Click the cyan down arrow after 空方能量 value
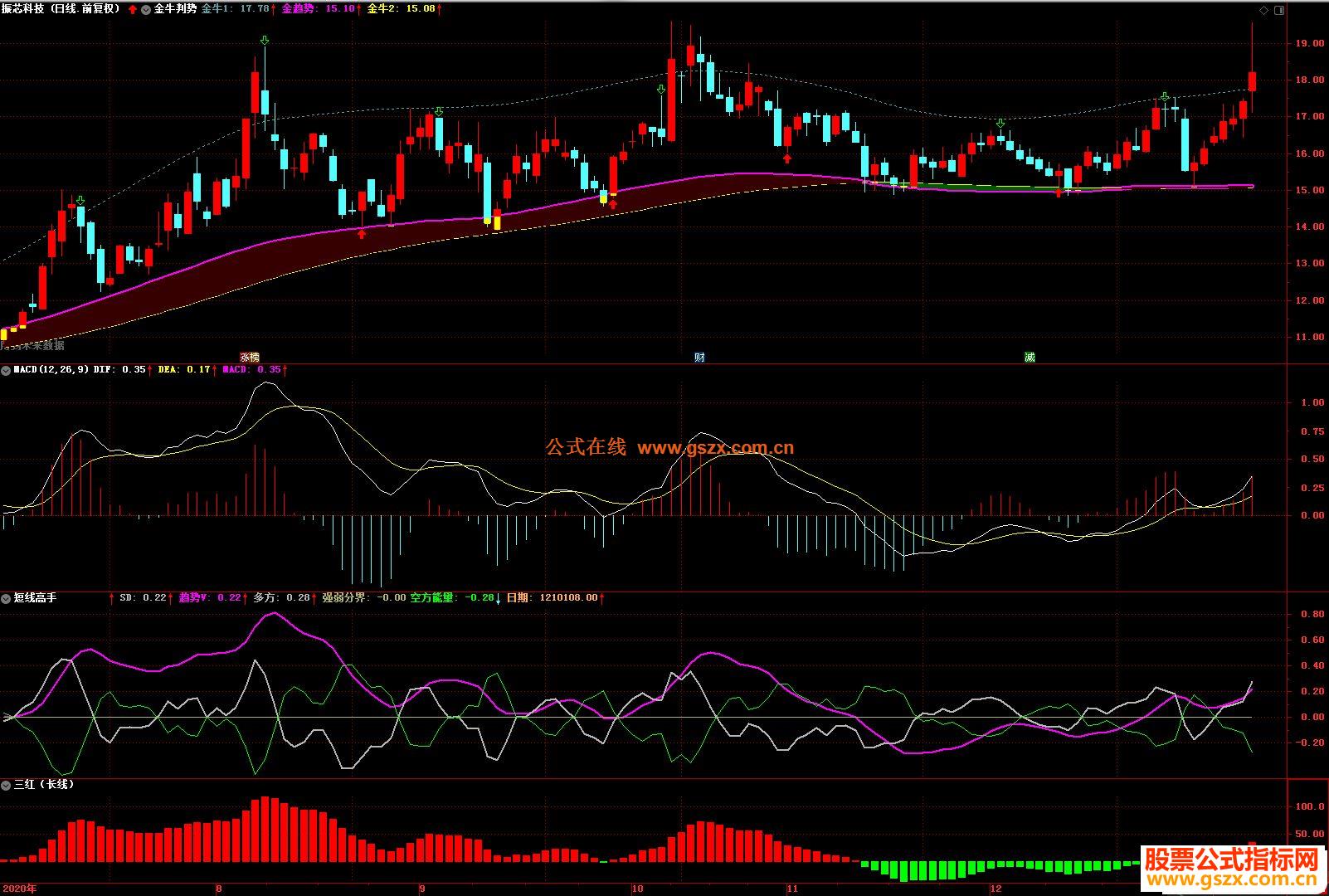The height and width of the screenshot is (896, 1329). coord(499,597)
